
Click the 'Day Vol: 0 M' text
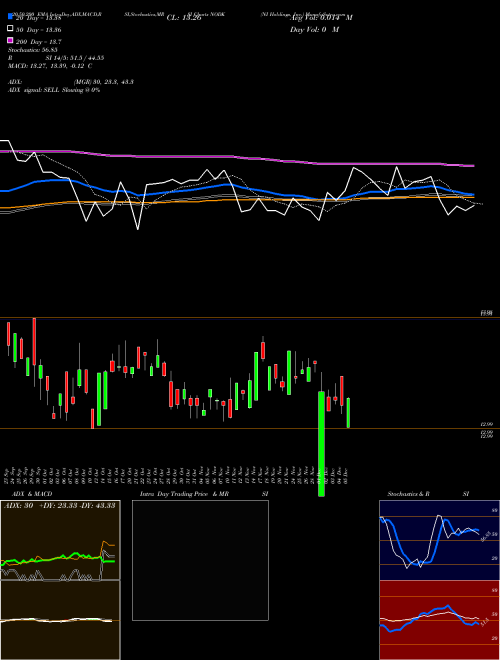(314, 30)
